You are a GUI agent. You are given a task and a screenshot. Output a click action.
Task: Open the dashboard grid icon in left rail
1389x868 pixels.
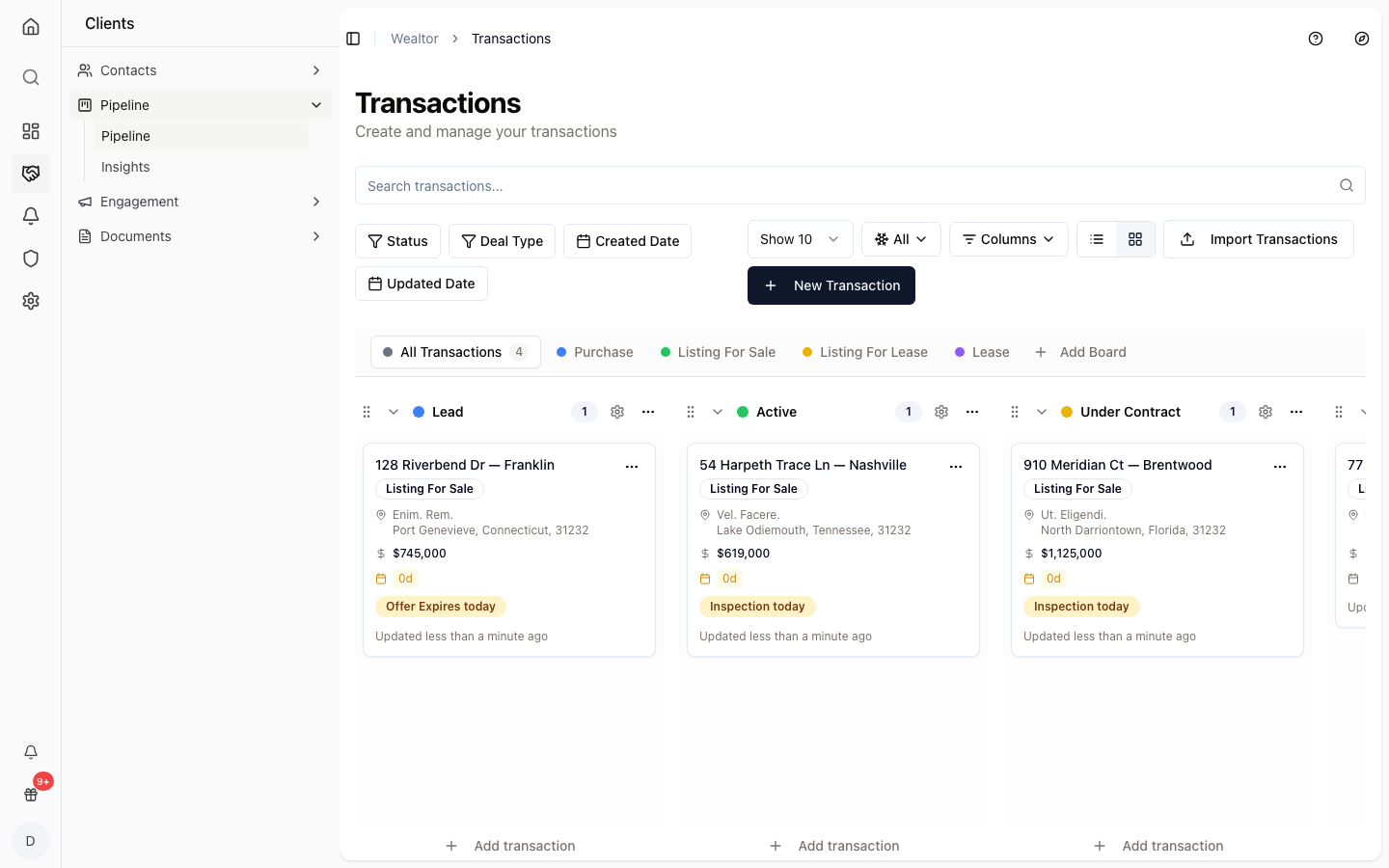pos(31,131)
